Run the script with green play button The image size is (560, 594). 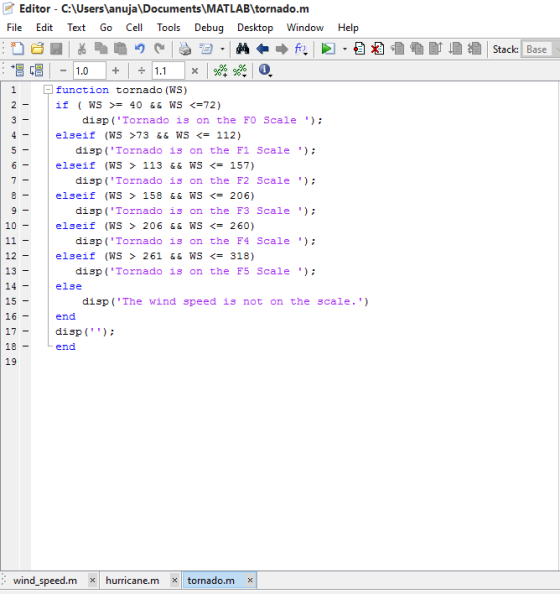328,49
